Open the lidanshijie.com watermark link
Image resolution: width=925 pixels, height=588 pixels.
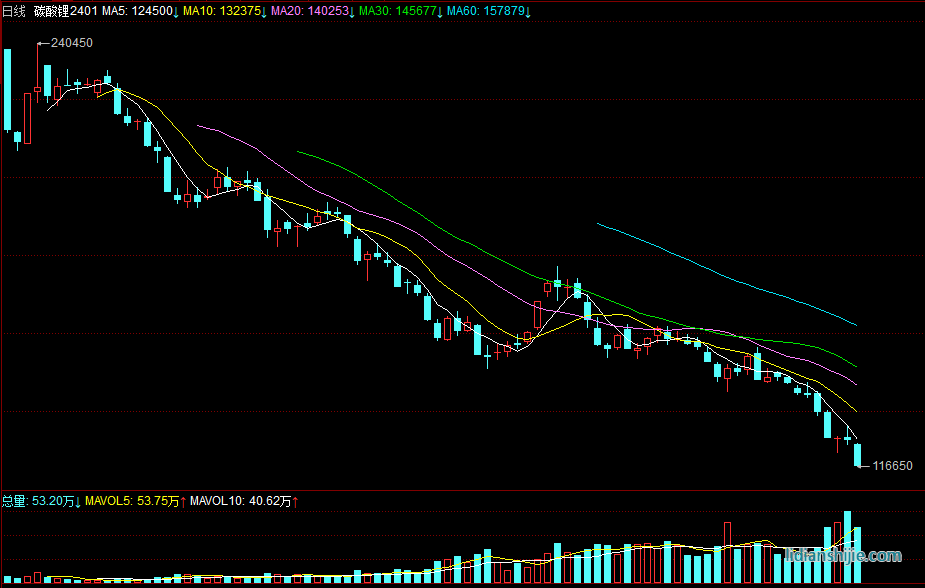(x=844, y=556)
